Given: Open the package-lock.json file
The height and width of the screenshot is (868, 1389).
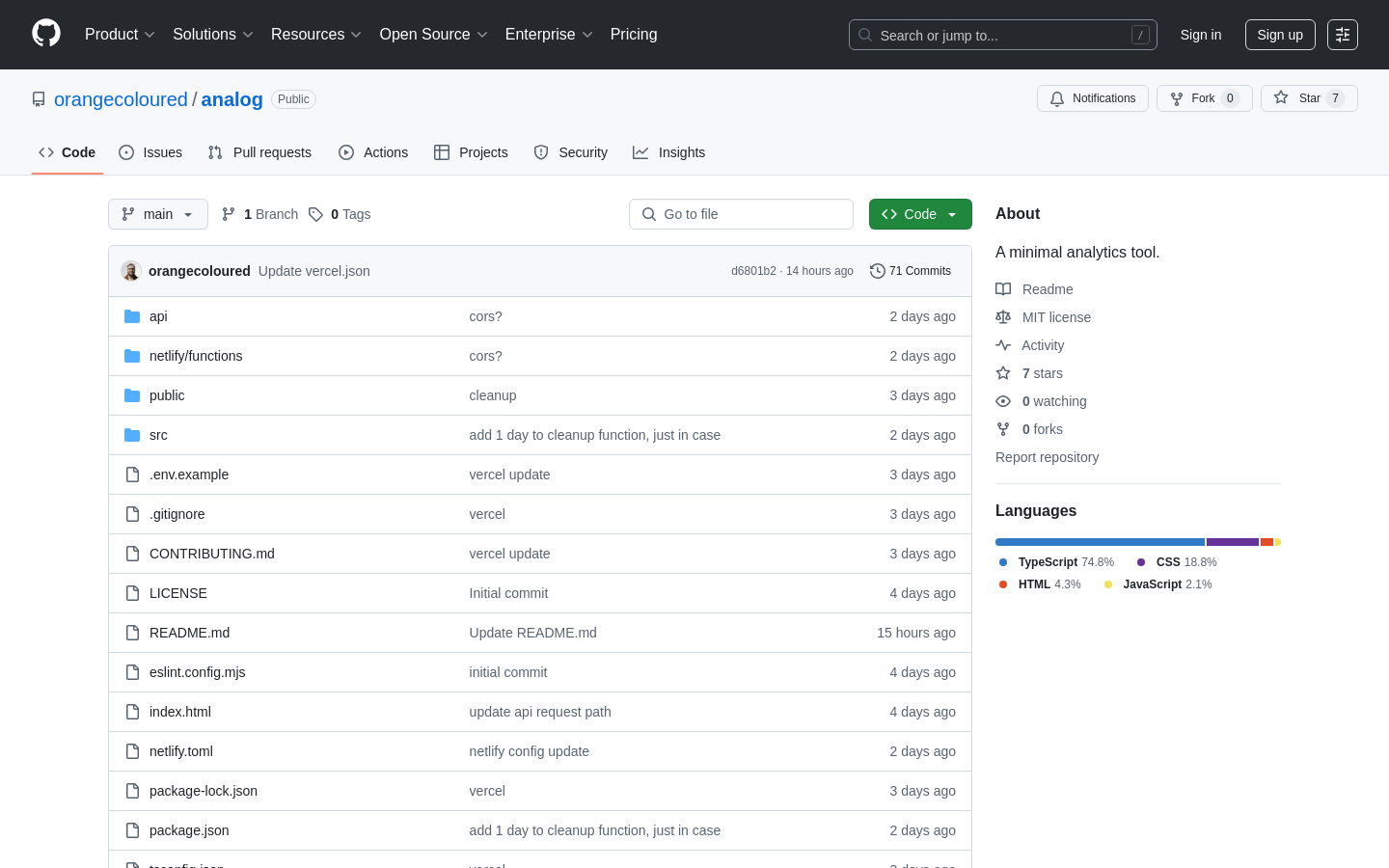Looking at the screenshot, I should [x=204, y=791].
